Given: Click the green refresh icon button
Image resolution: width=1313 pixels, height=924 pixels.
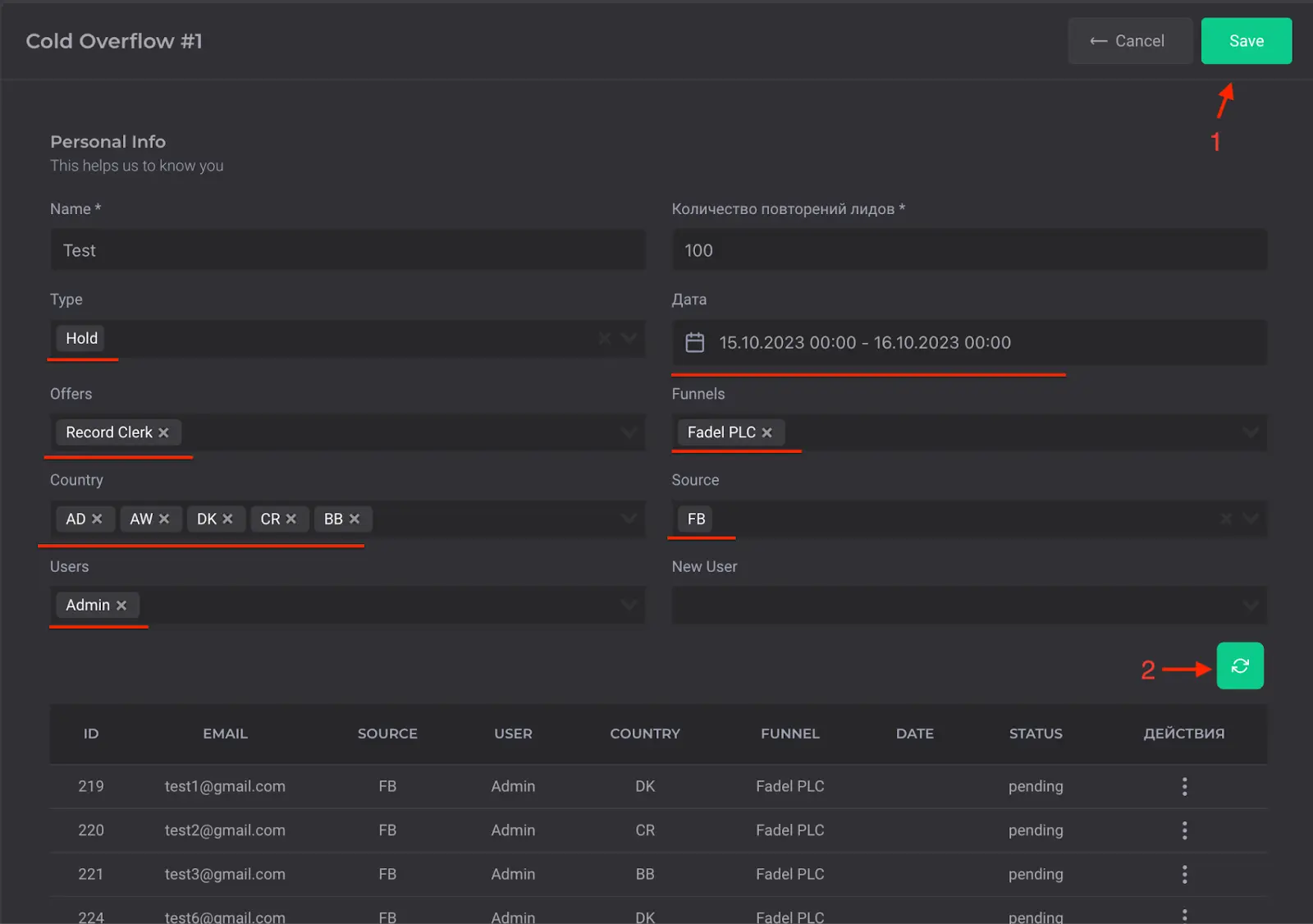Looking at the screenshot, I should point(1240,666).
